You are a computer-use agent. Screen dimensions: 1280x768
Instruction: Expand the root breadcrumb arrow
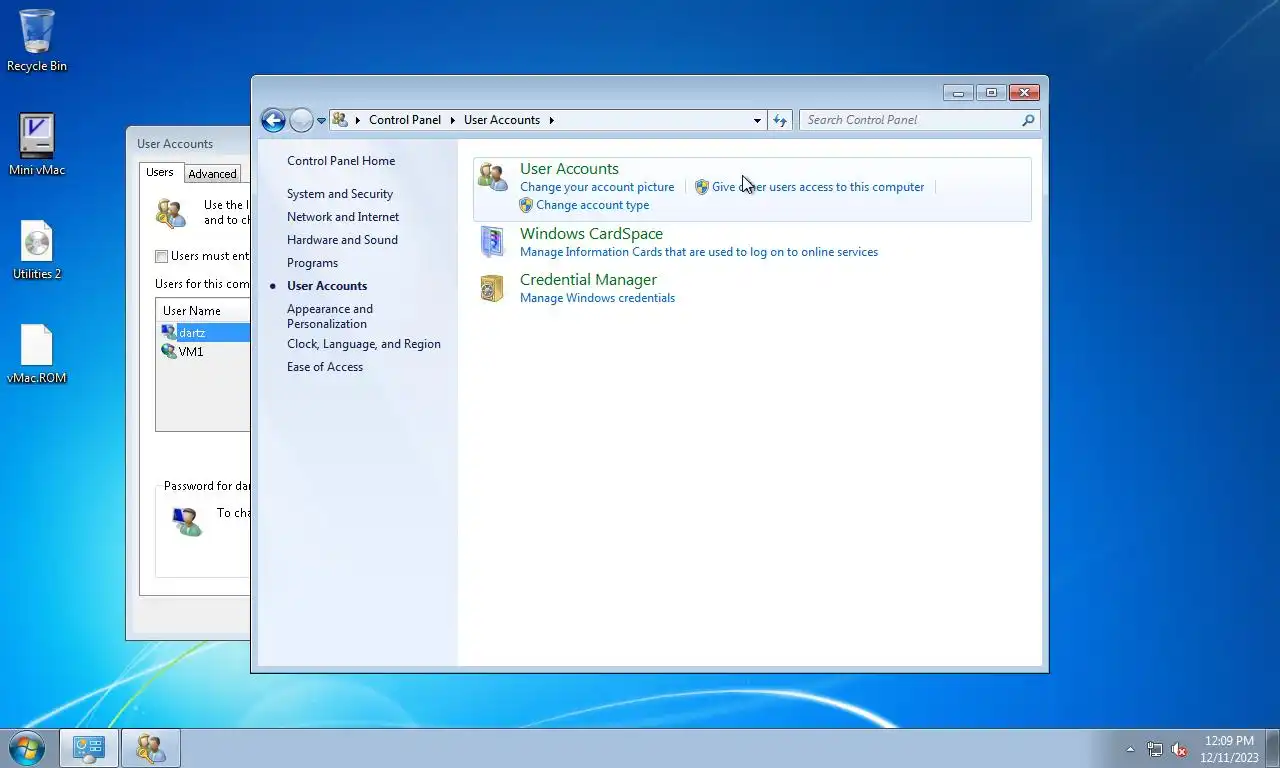(358, 120)
